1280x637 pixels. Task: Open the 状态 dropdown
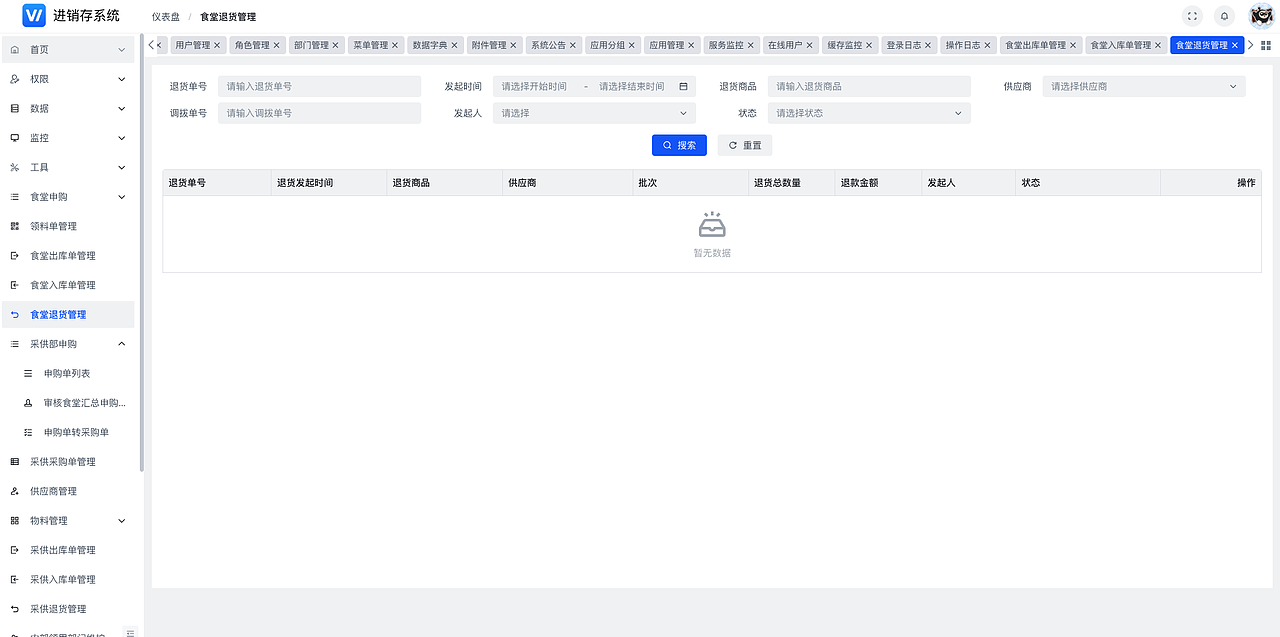(868, 112)
